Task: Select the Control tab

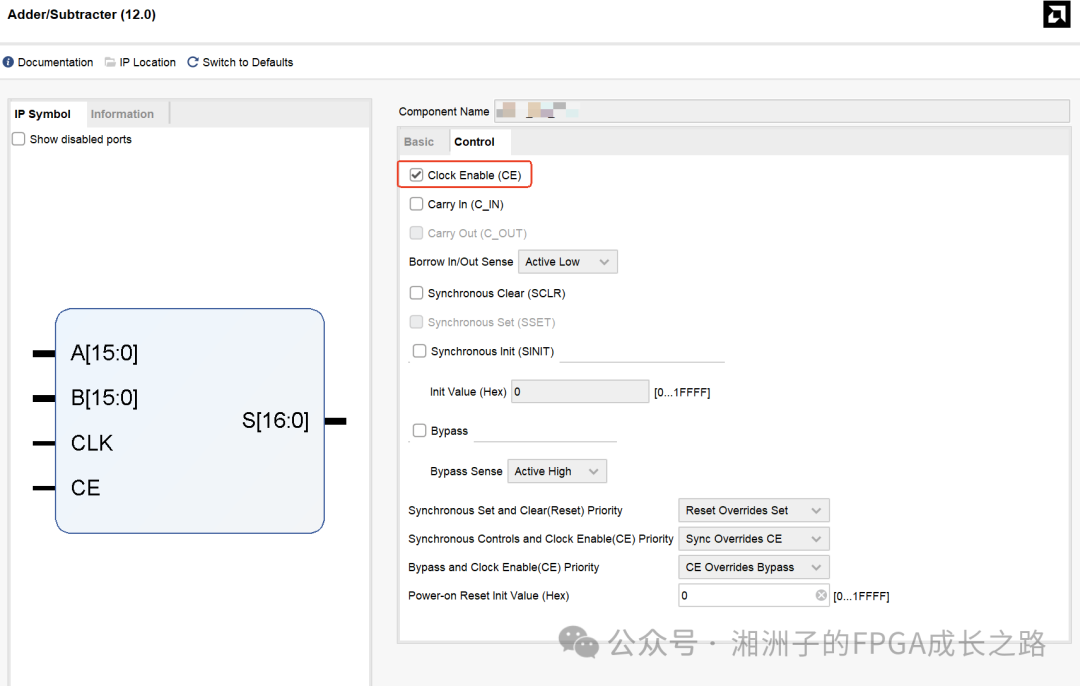Action: tap(475, 141)
